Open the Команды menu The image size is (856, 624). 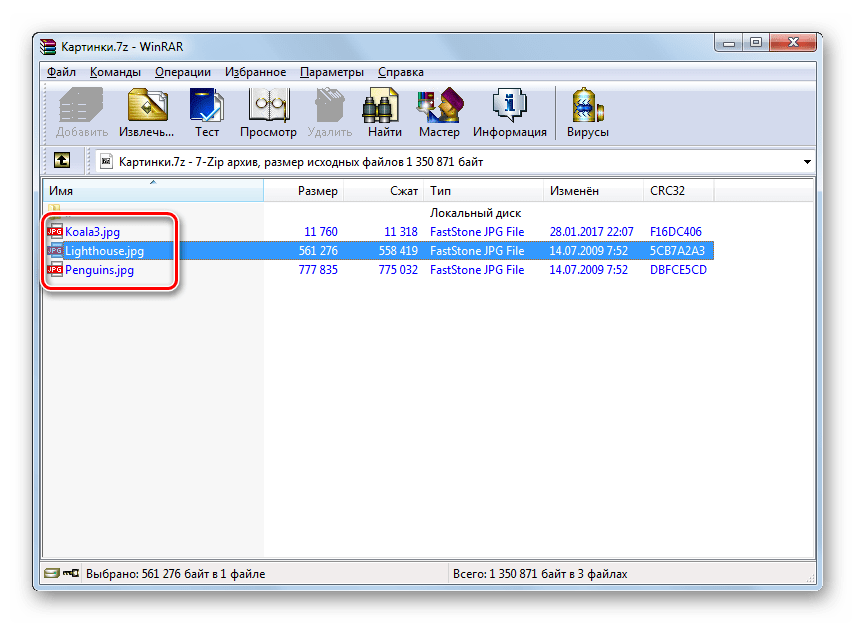[x=115, y=72]
